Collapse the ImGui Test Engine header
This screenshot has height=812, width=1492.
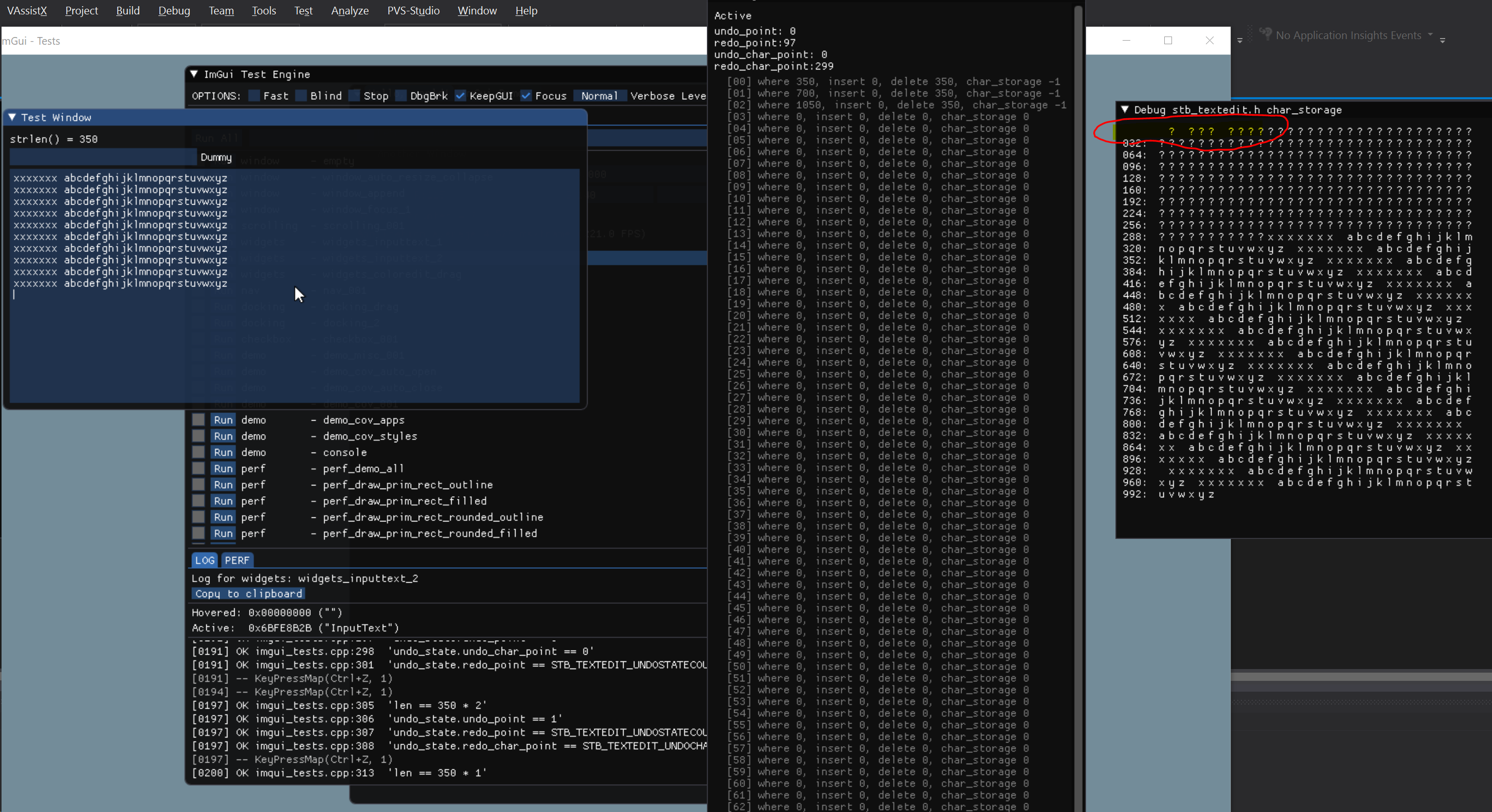pos(194,74)
